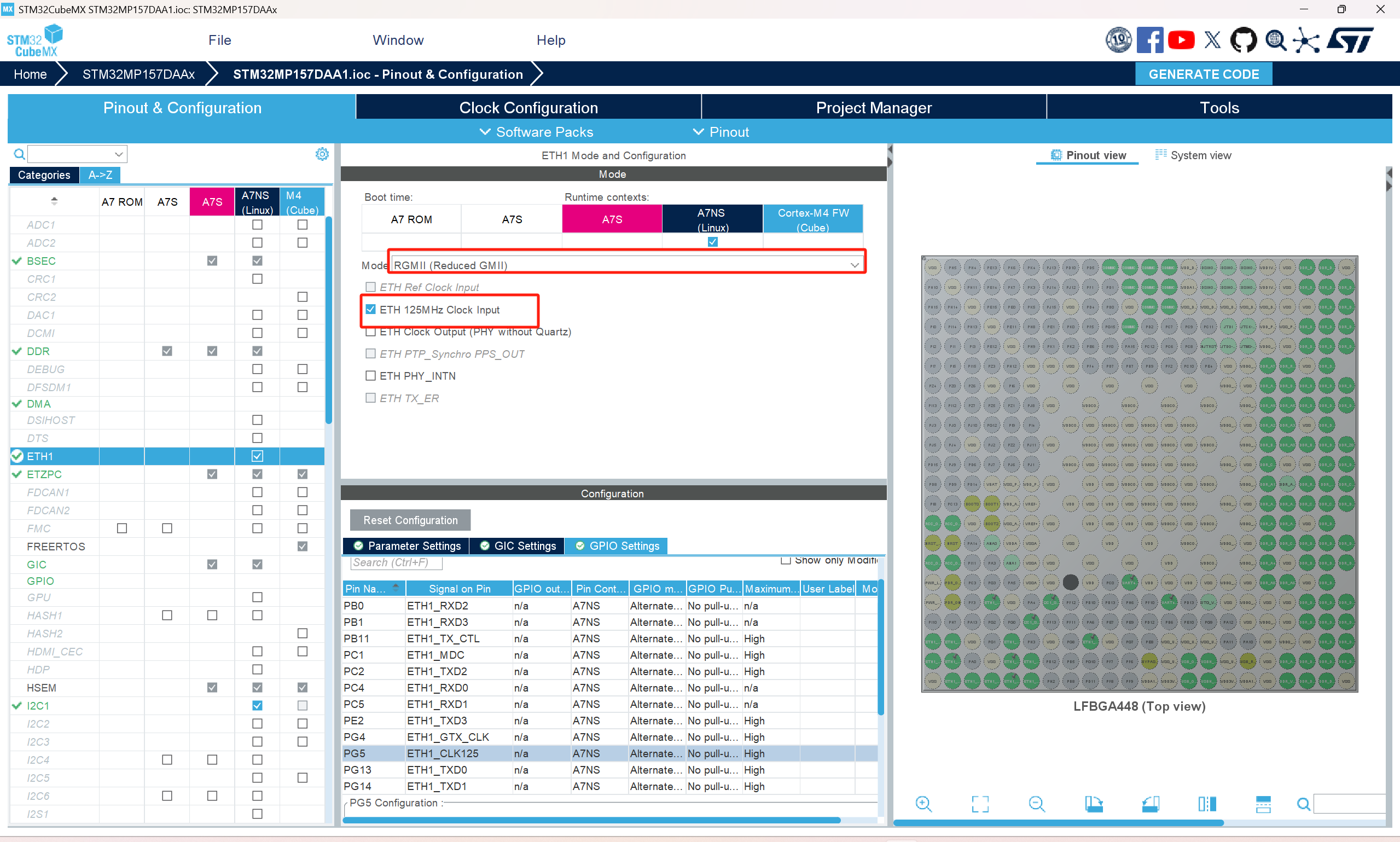Zoom out of the pinout view
The width and height of the screenshot is (1400, 842).
[1036, 803]
